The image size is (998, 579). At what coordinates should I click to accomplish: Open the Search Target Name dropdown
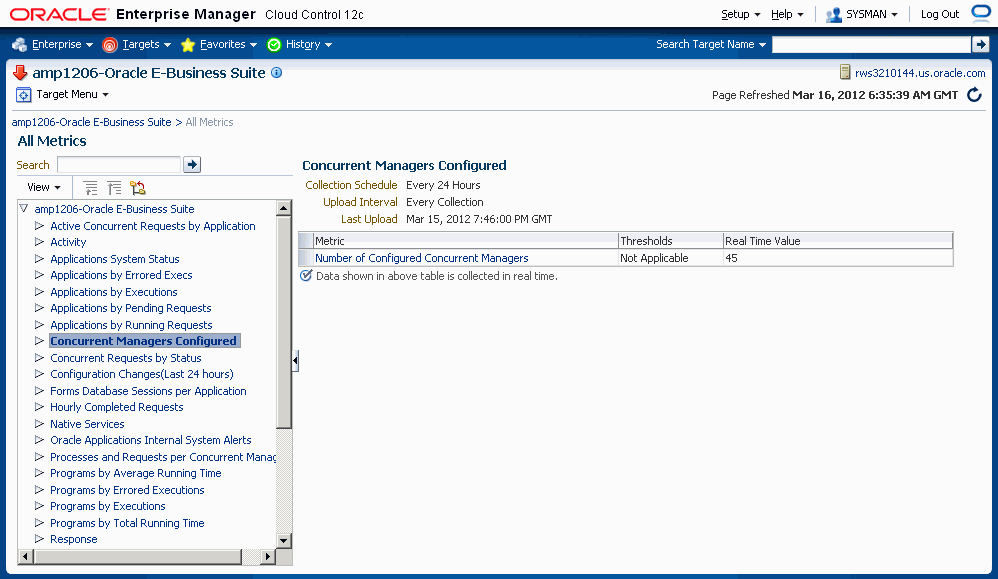point(711,45)
